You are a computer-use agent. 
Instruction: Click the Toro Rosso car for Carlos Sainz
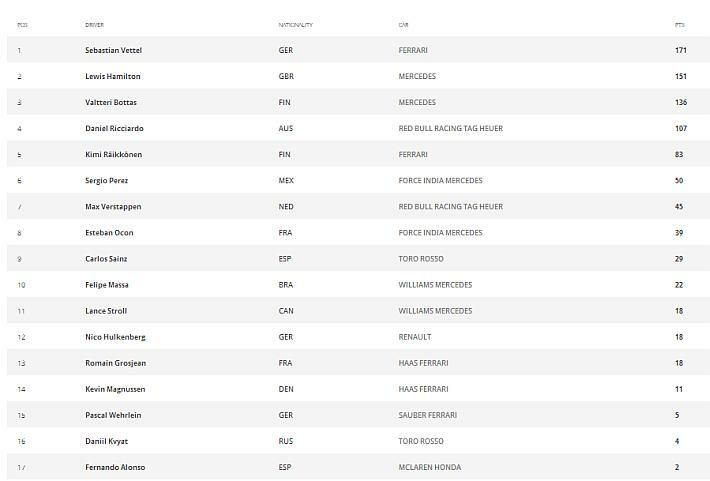[x=419, y=258]
